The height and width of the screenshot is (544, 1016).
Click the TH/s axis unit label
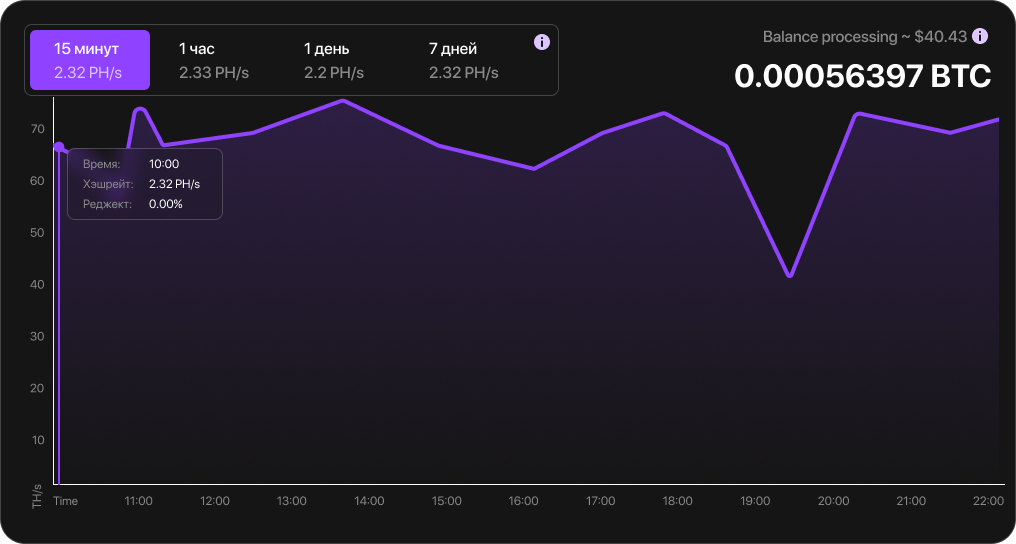(x=37, y=497)
